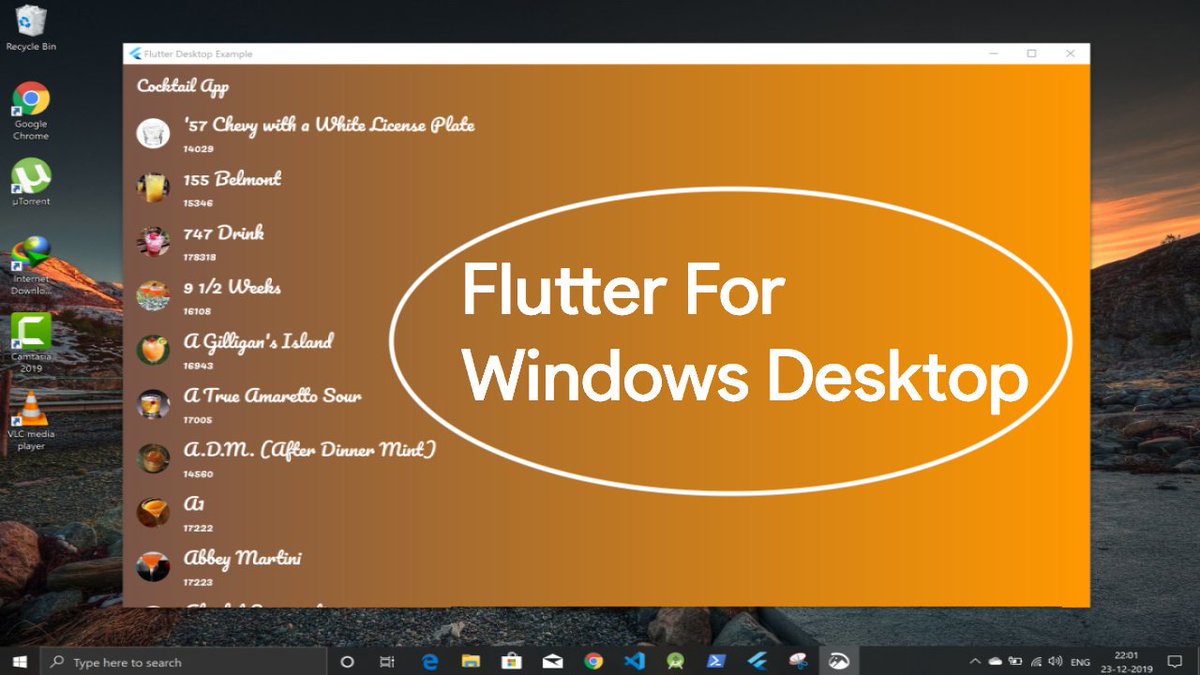Open Camtasia 2019 desktop shortcut
1200x675 pixels.
(x=31, y=344)
